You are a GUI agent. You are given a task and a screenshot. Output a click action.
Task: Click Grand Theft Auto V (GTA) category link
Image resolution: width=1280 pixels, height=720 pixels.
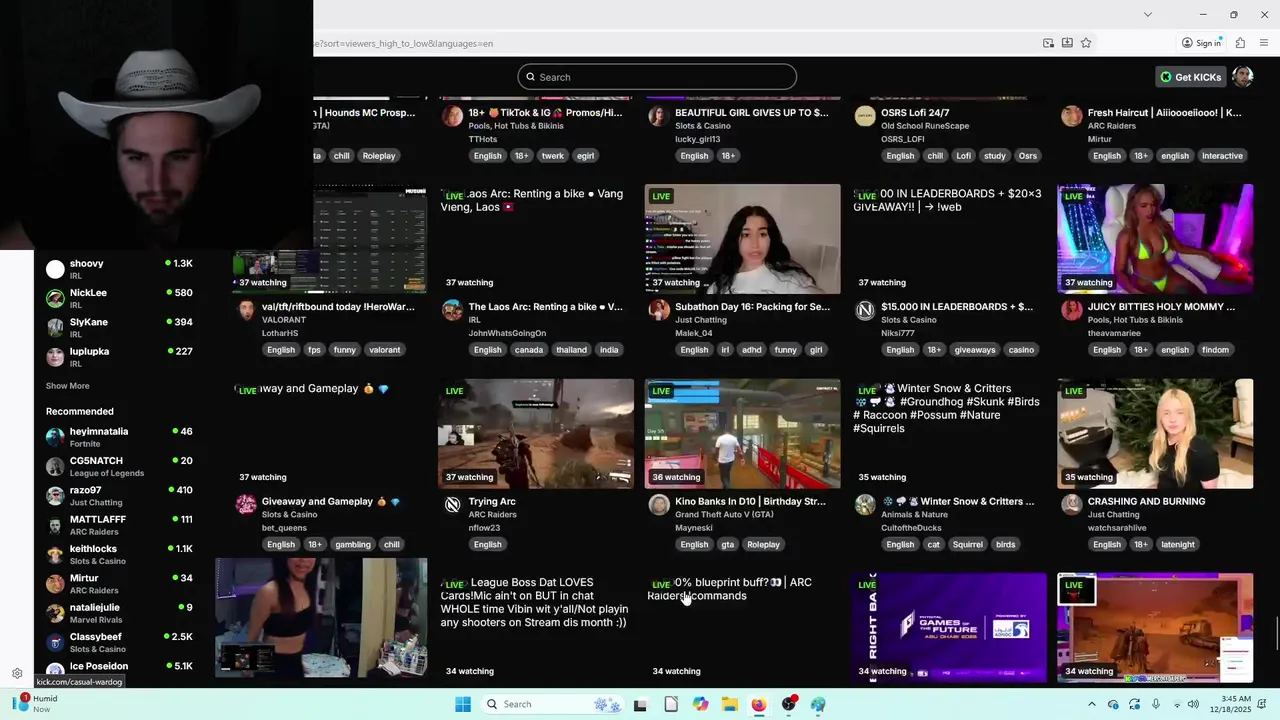pyautogui.click(x=724, y=515)
